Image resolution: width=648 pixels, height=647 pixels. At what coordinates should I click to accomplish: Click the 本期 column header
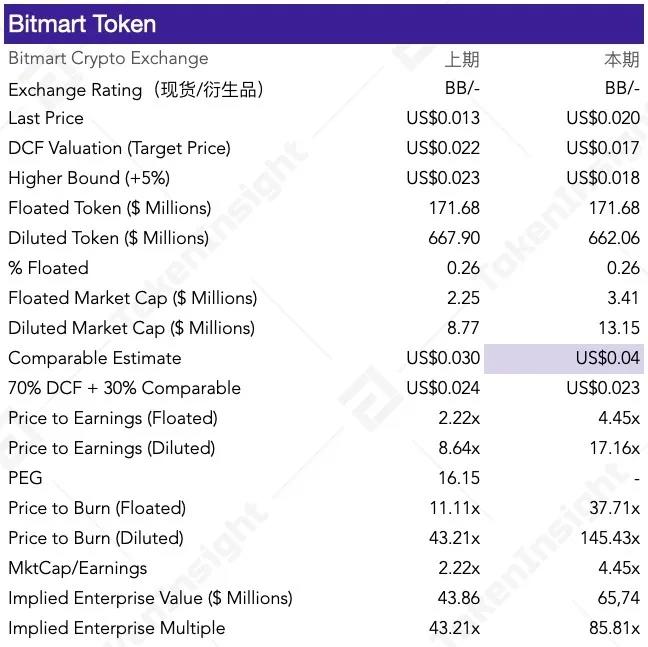(x=621, y=59)
